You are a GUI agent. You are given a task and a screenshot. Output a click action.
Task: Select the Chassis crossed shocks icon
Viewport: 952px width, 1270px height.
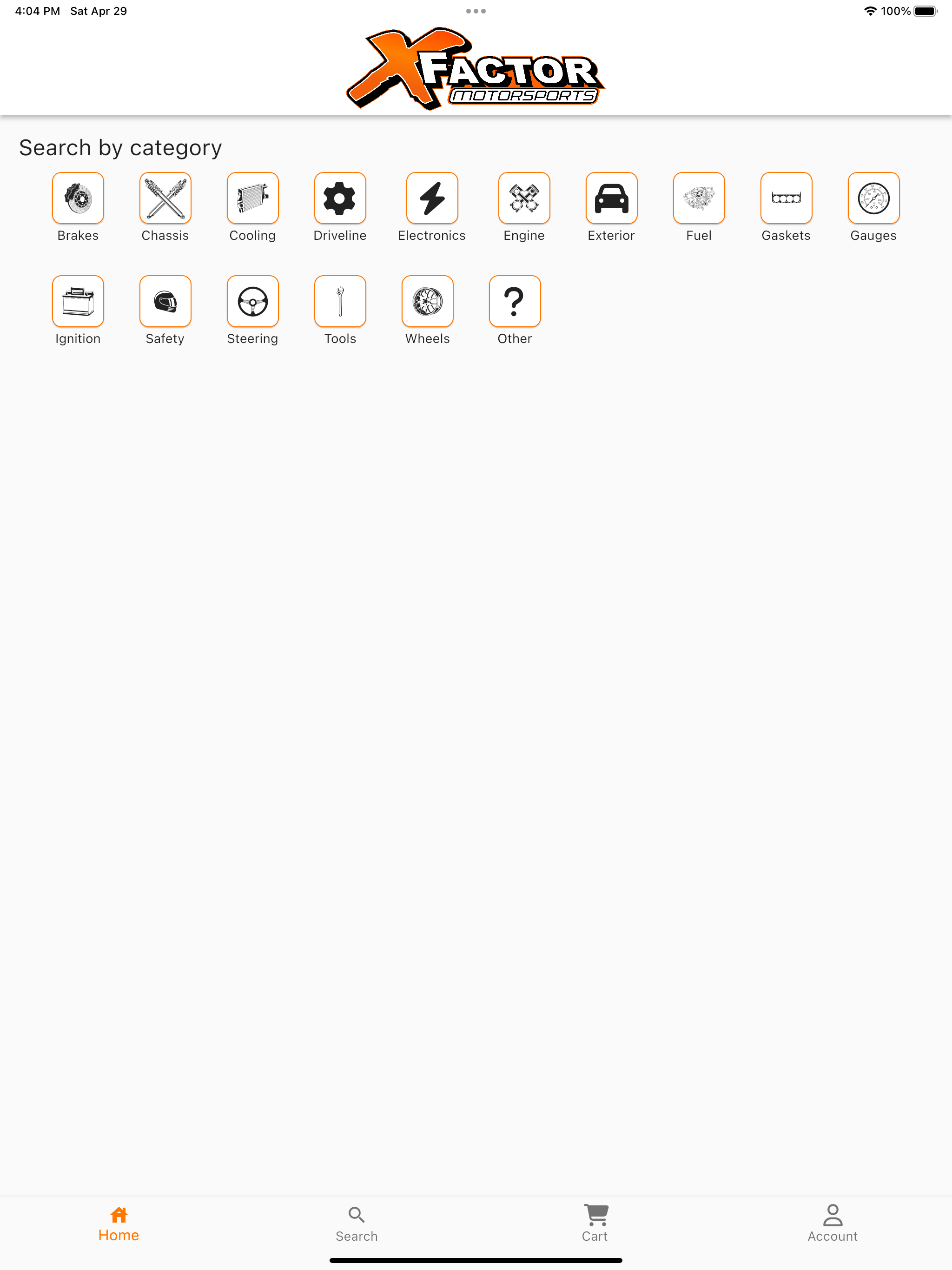[x=165, y=198]
